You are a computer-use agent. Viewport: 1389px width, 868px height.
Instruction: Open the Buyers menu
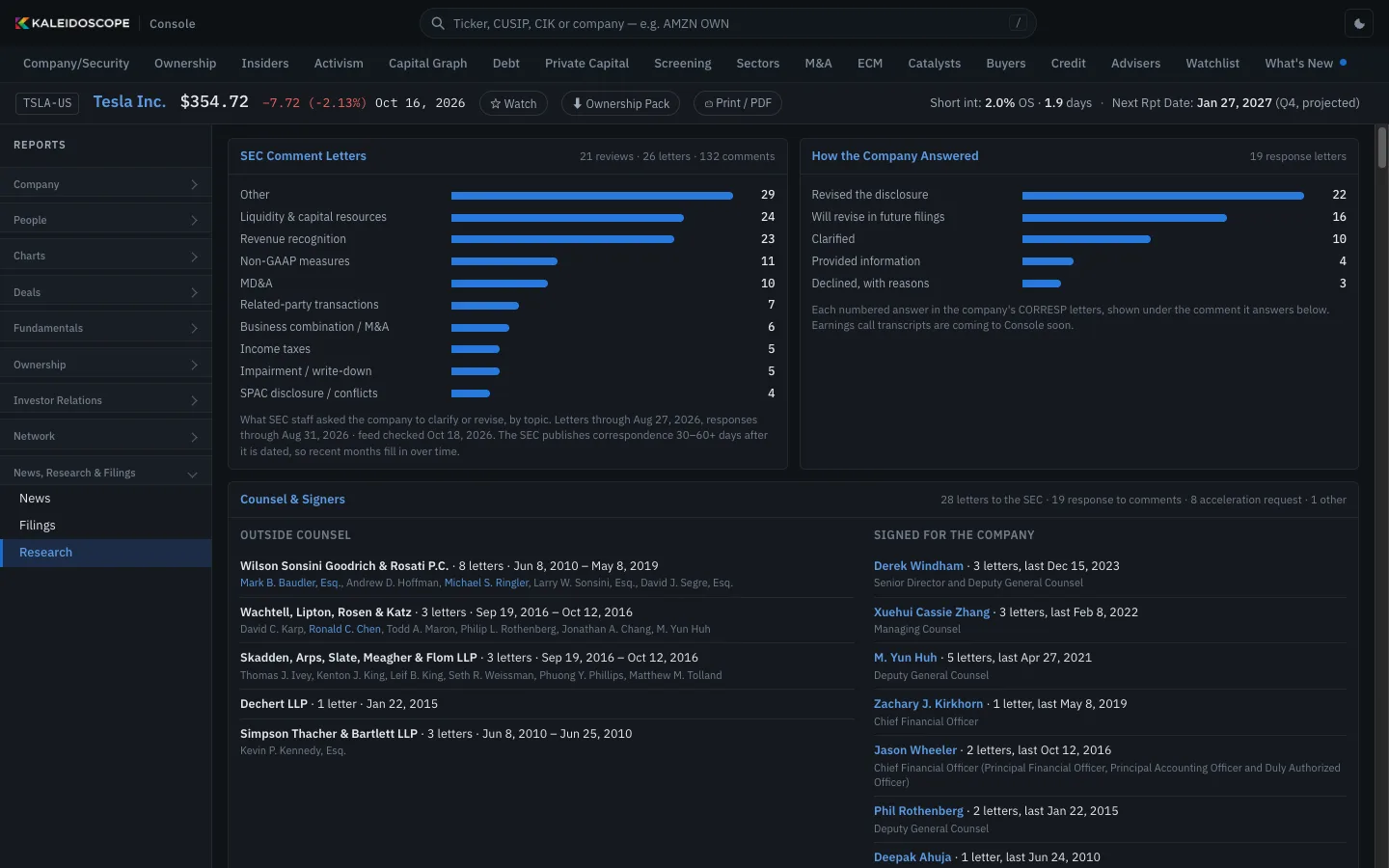(x=1006, y=64)
